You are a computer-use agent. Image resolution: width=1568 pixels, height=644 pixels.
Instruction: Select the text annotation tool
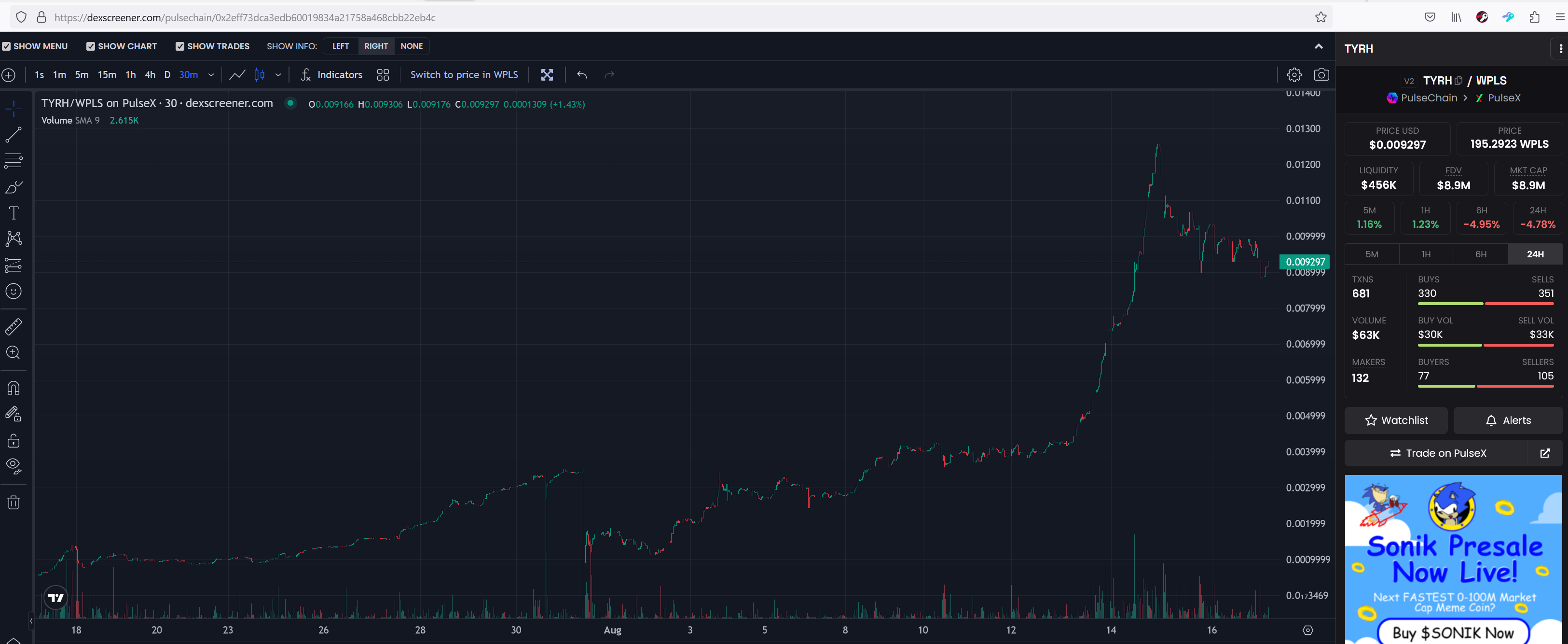(14, 212)
